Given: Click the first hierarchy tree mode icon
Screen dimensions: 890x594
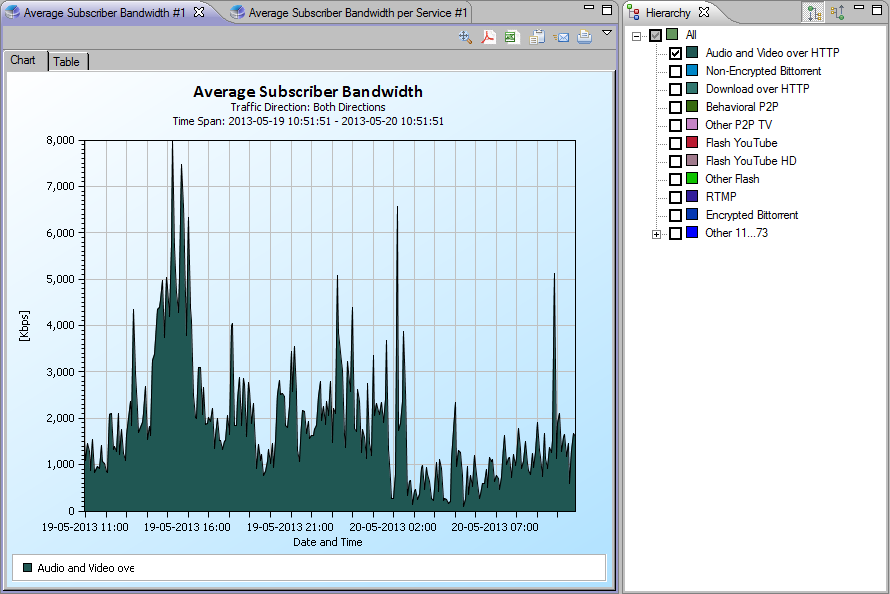Looking at the screenshot, I should click(815, 13).
